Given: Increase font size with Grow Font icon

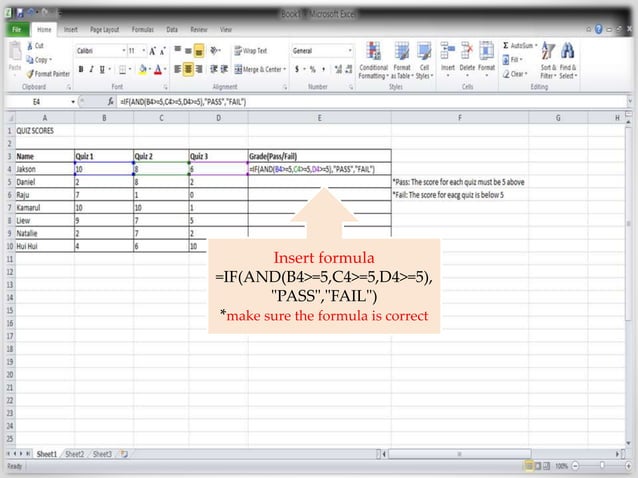Looking at the screenshot, I should coord(152,51).
